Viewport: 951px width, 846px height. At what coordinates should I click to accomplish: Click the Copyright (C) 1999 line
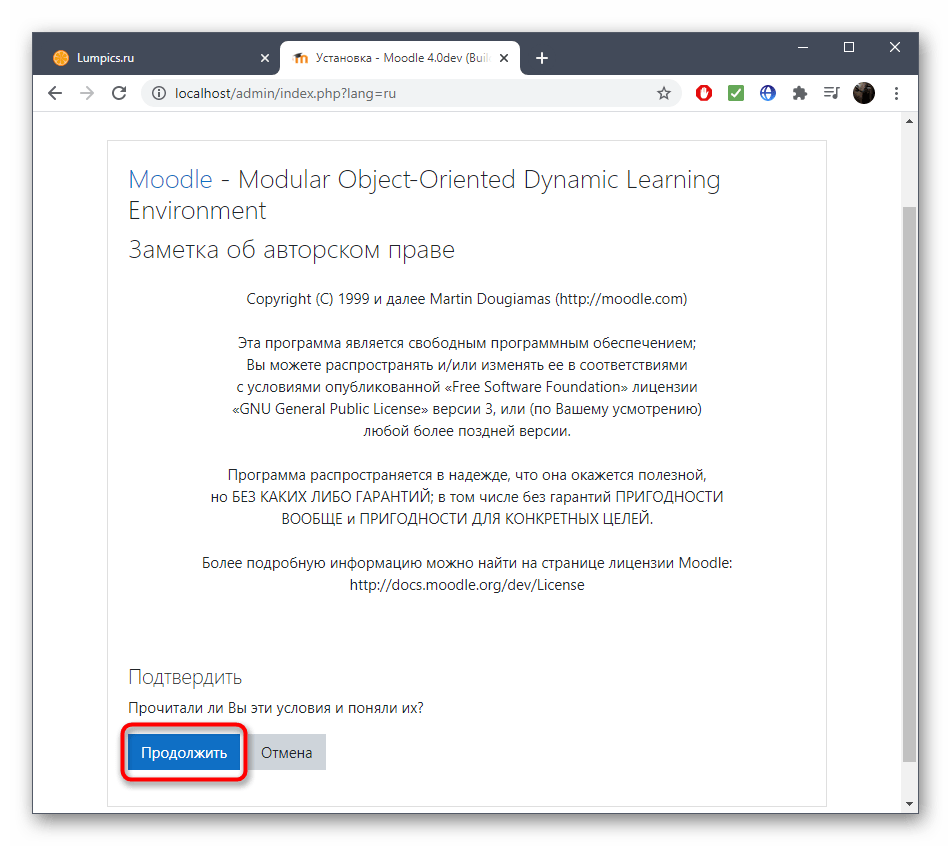pyautogui.click(x=467, y=299)
